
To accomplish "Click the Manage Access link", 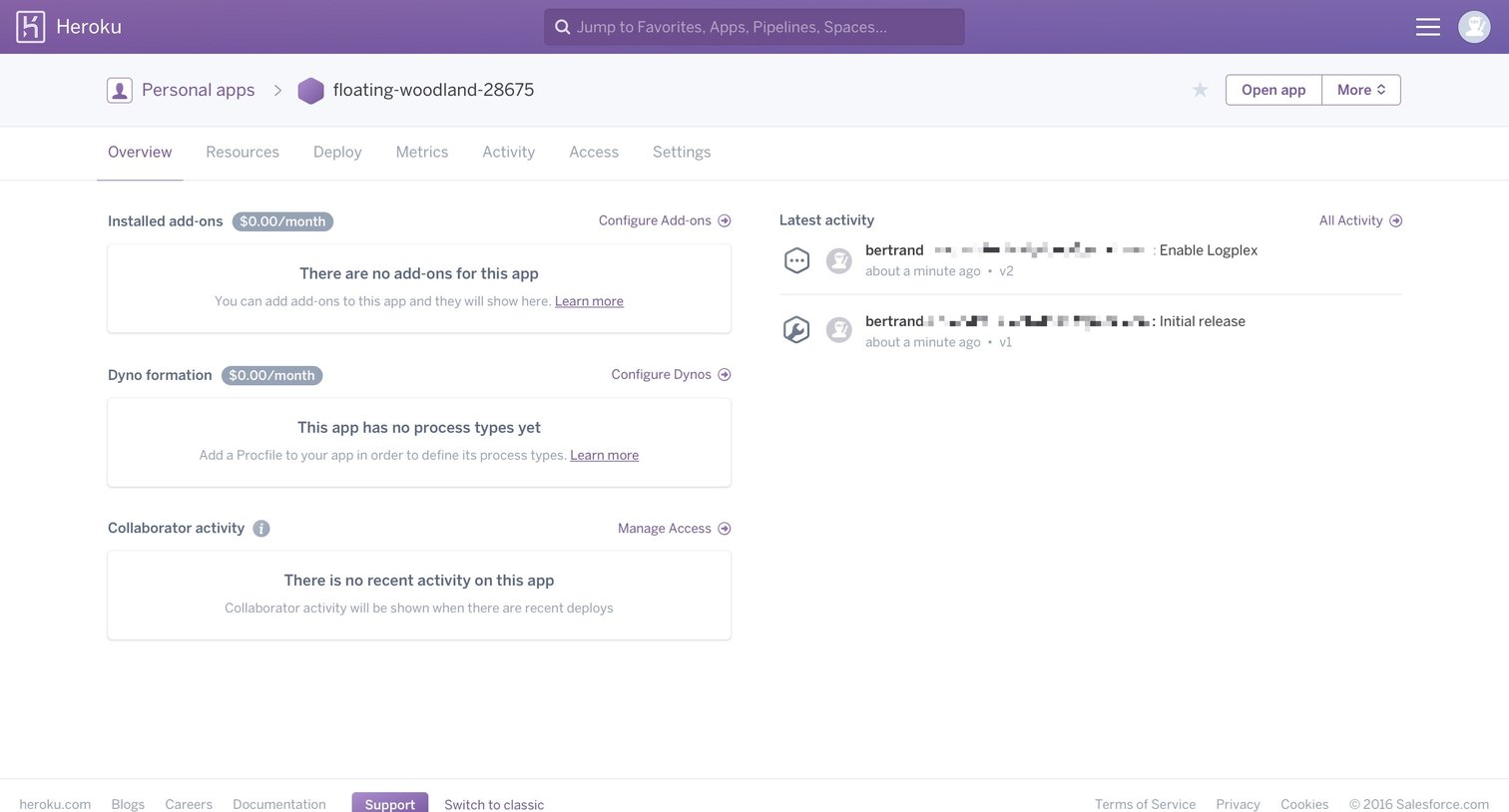I will [665, 529].
